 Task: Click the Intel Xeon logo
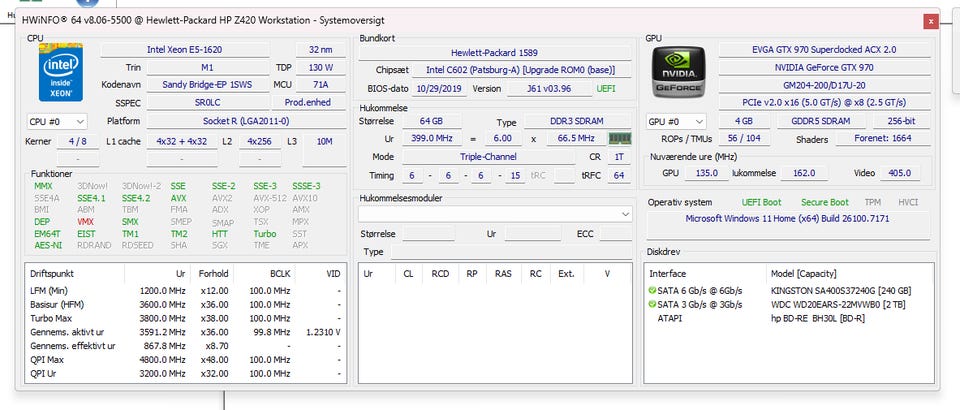59,74
